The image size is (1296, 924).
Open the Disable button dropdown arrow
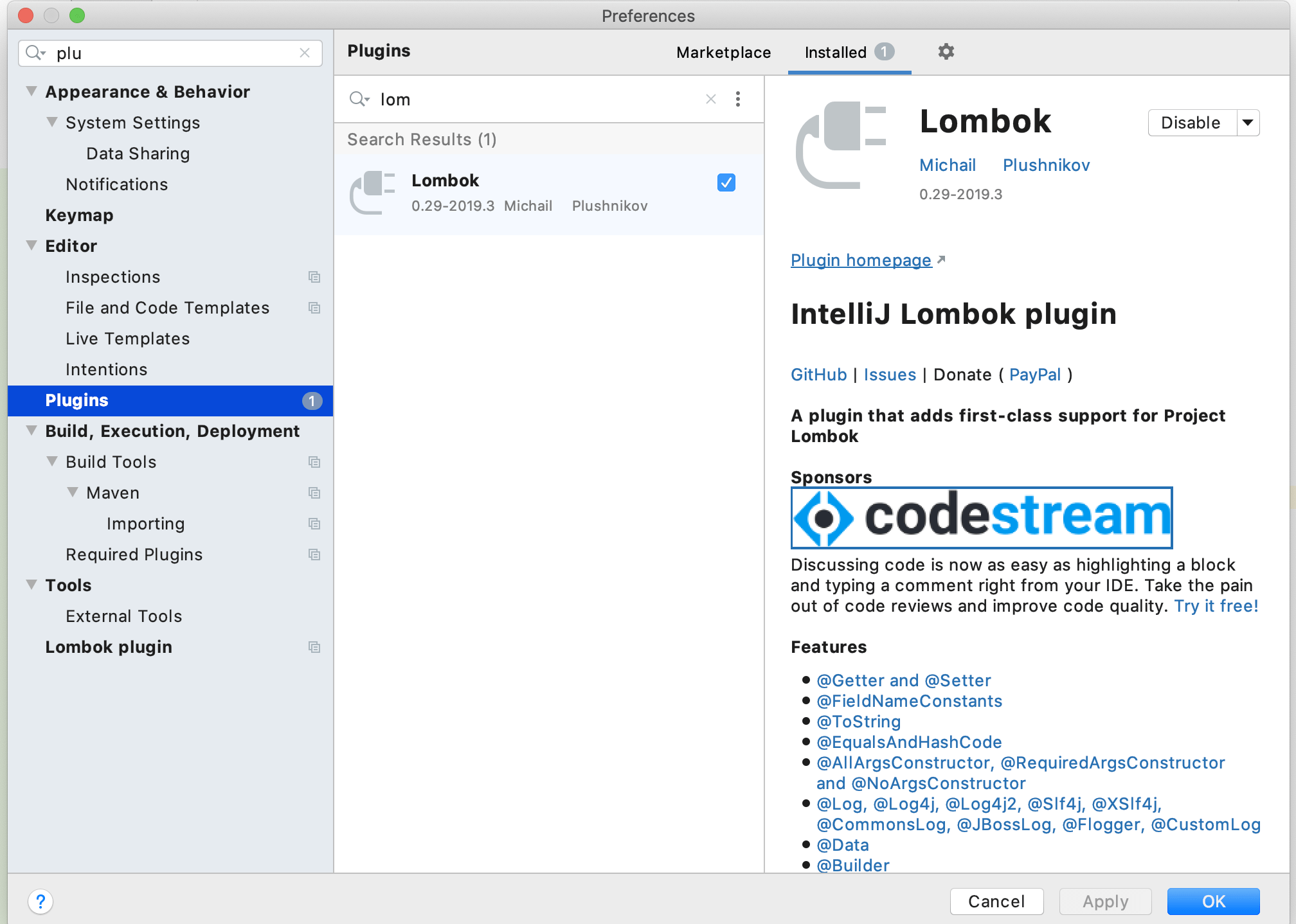1247,123
